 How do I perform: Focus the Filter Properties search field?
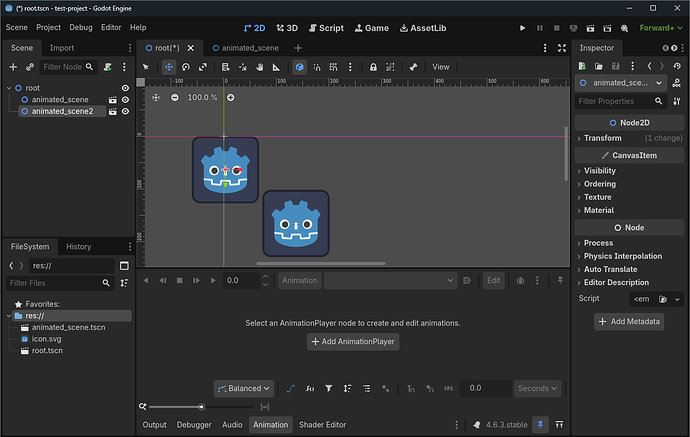coord(621,101)
